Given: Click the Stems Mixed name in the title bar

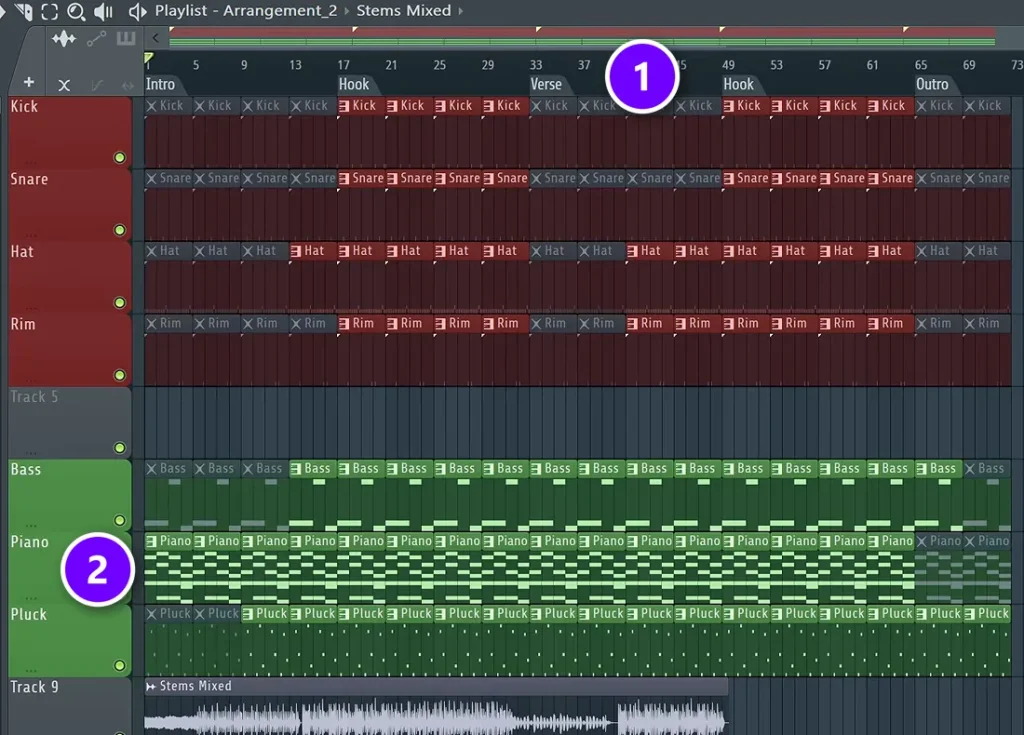Looking at the screenshot, I should click(x=404, y=10).
